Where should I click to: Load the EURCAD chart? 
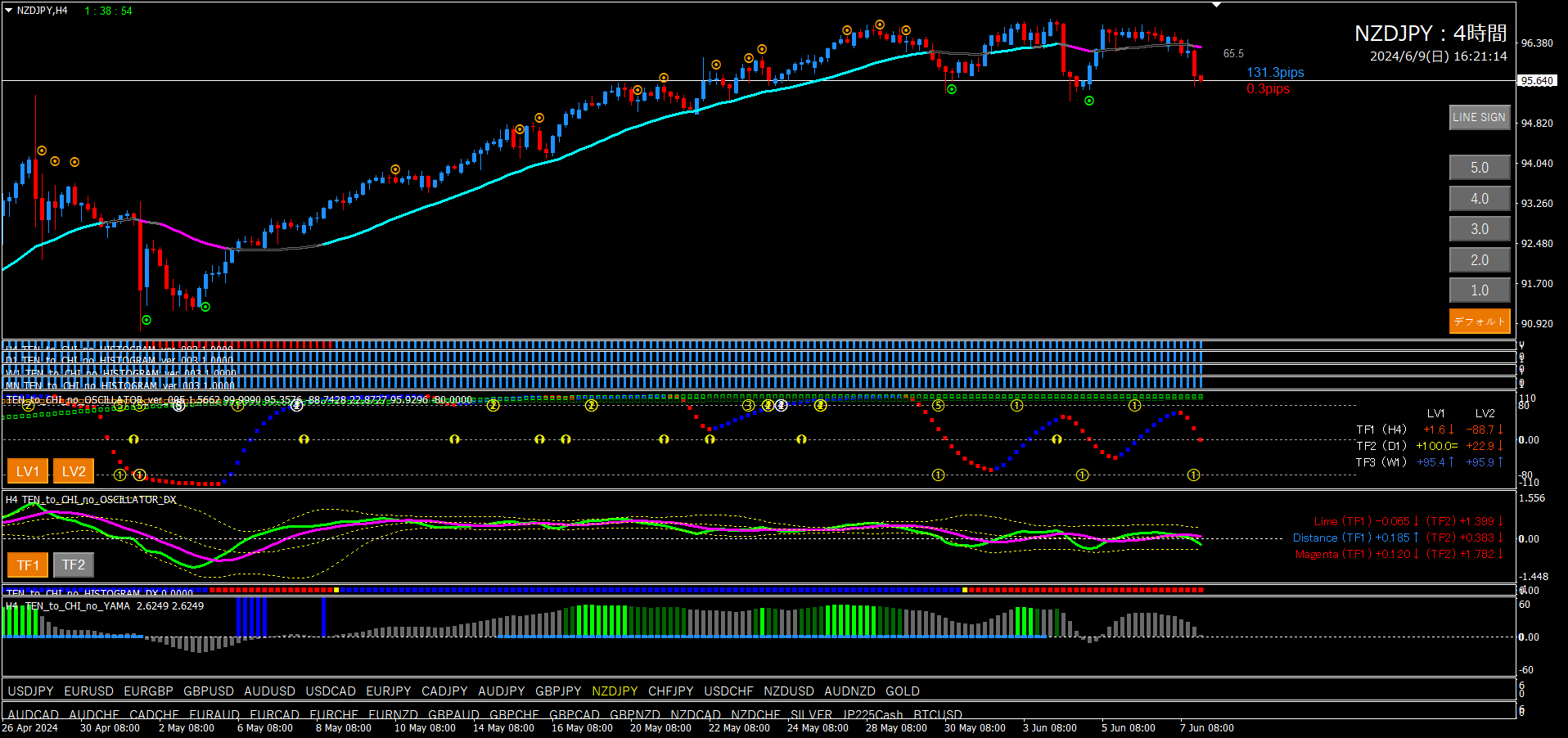(275, 714)
